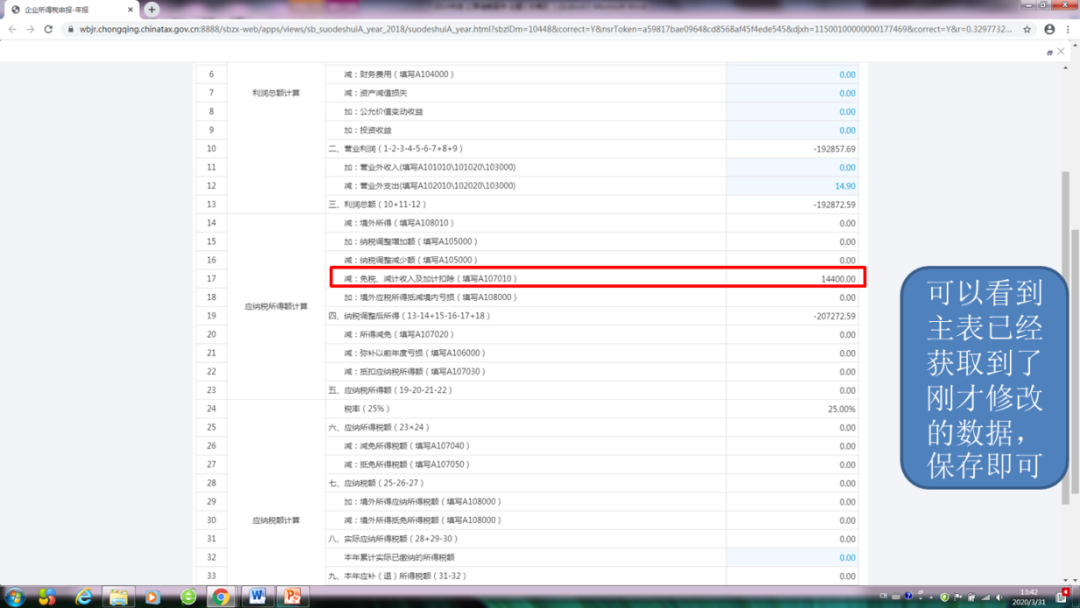Open a new browser tab

coord(152,9)
